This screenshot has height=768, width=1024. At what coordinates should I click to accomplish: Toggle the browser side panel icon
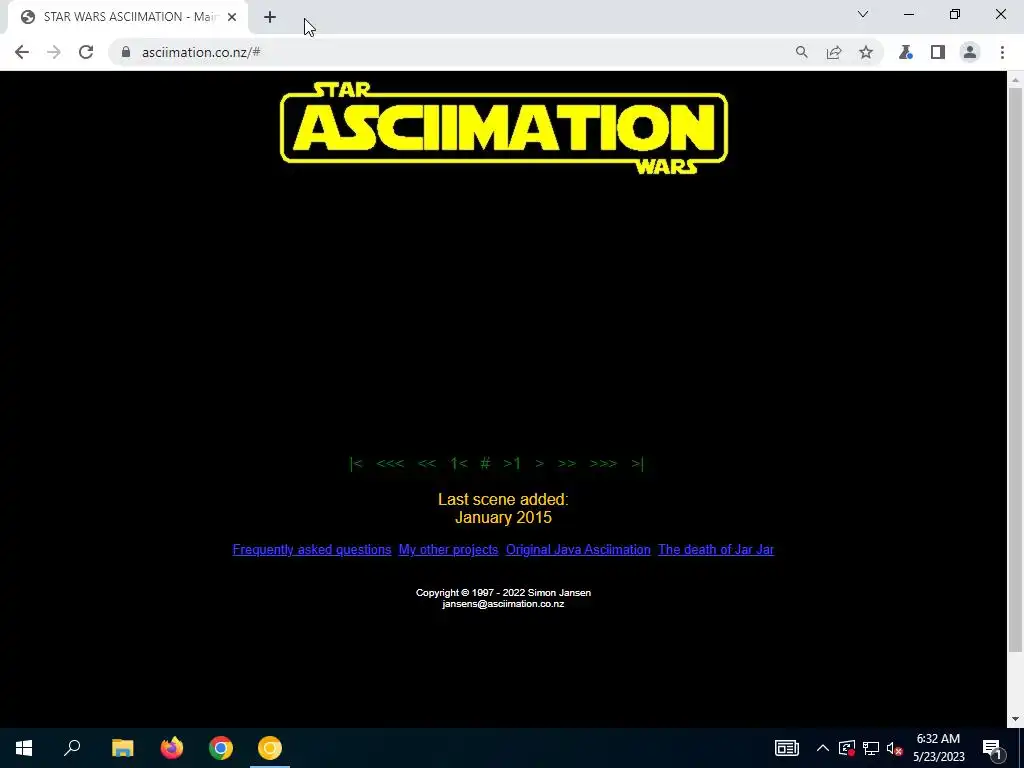coord(938,52)
